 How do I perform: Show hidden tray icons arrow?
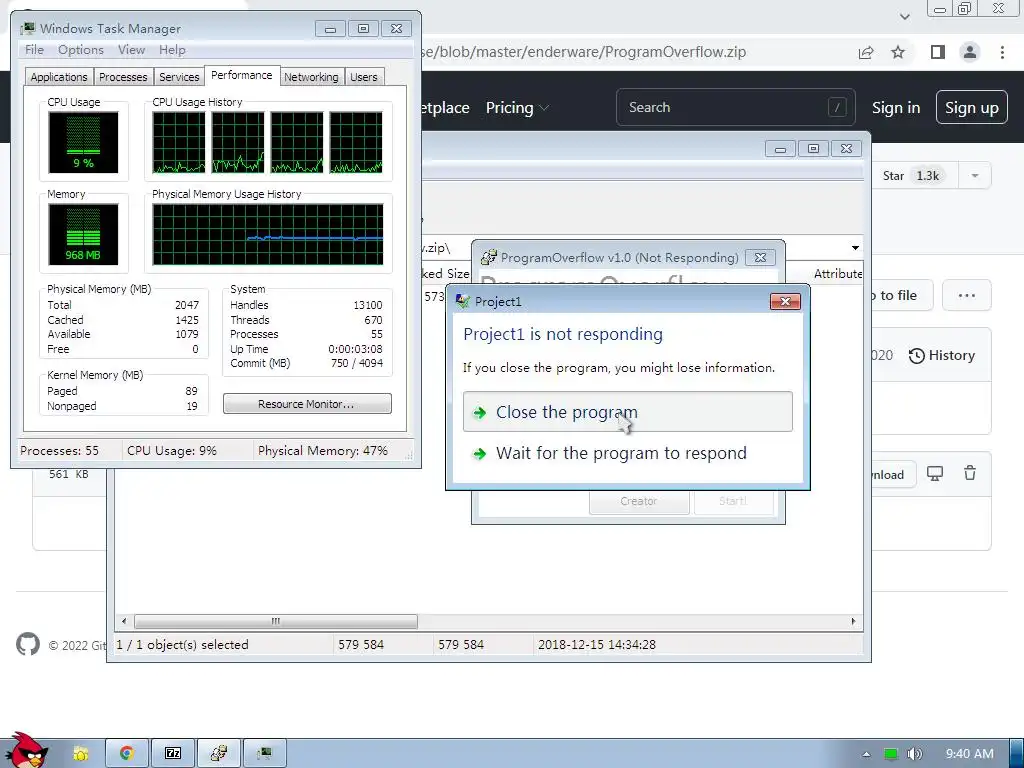[x=866, y=754]
